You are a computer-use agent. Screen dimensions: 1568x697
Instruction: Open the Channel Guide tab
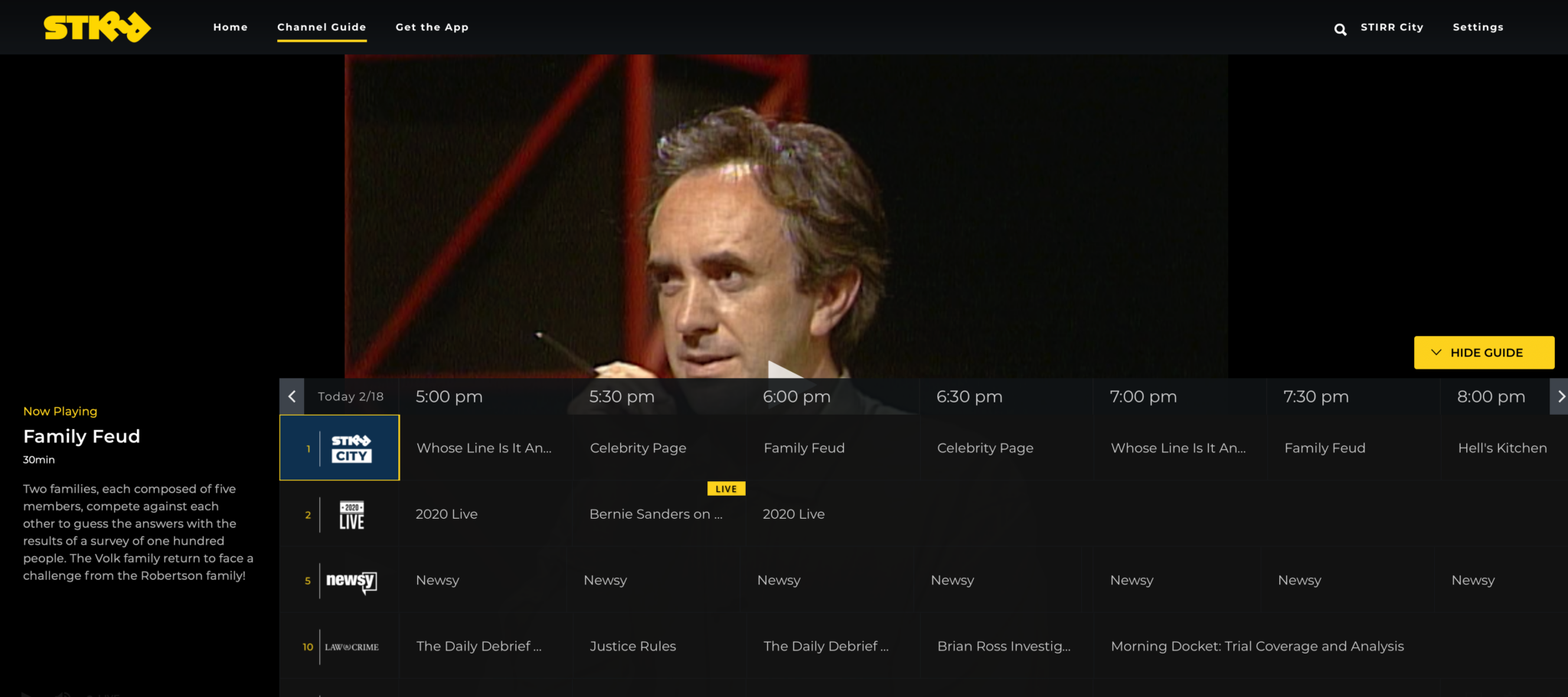pos(322,27)
